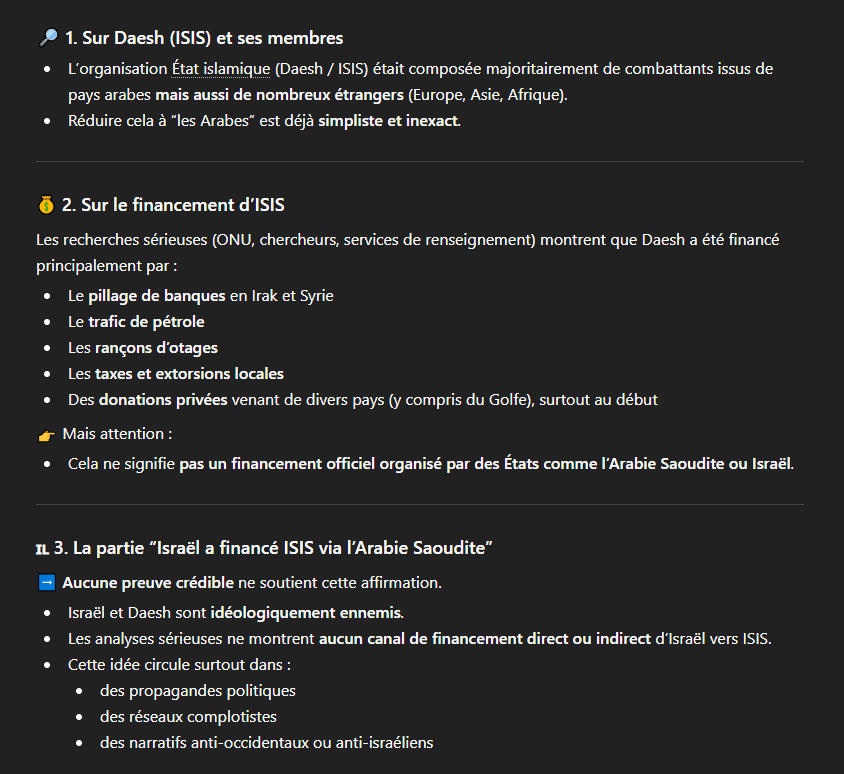The width and height of the screenshot is (844, 774).
Task: Click the pointing hand emoji before "Mais attention"
Action: click(46, 435)
